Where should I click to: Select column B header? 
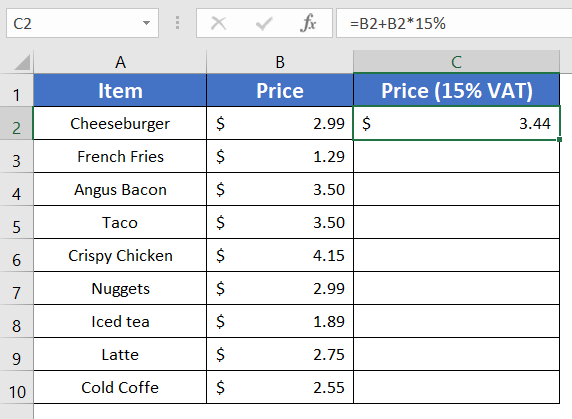(280, 62)
